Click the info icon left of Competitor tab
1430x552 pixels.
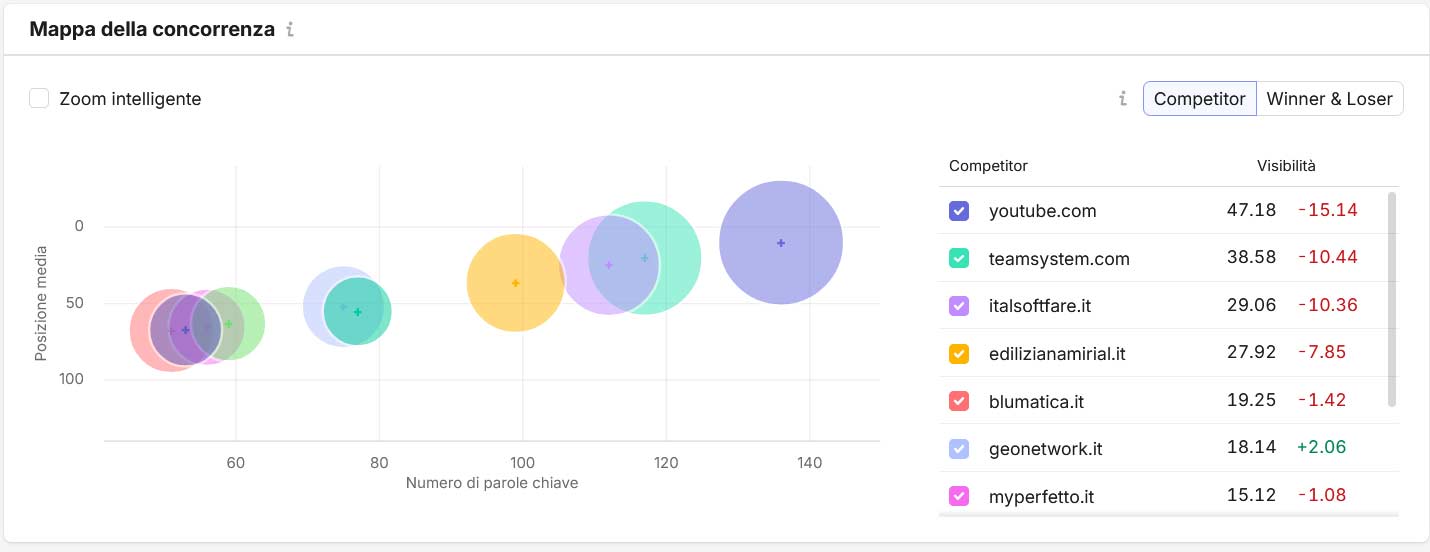click(x=1123, y=99)
